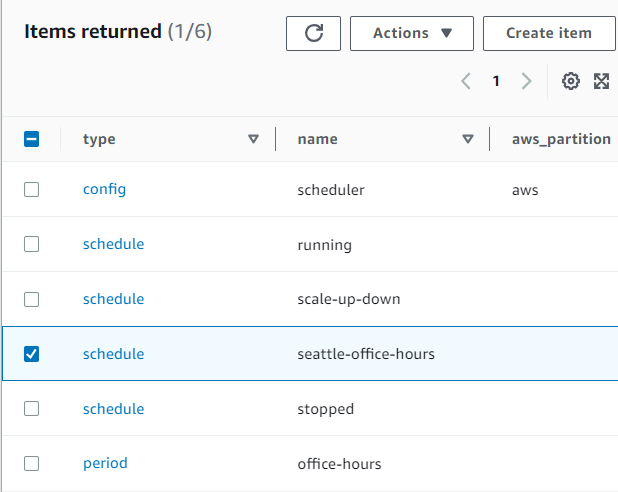Click the Create item button
618x492 pixels.
click(x=548, y=33)
